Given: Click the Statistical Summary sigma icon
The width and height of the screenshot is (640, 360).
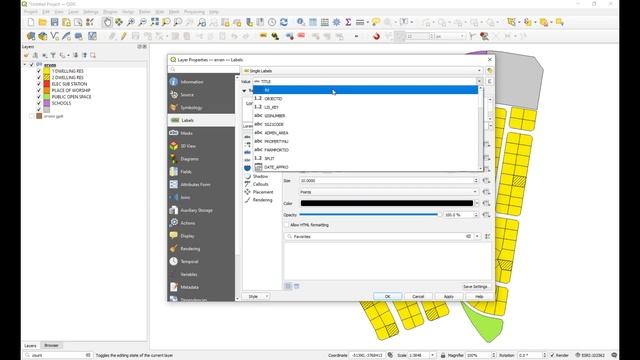Looking at the screenshot, I should [x=348, y=22].
